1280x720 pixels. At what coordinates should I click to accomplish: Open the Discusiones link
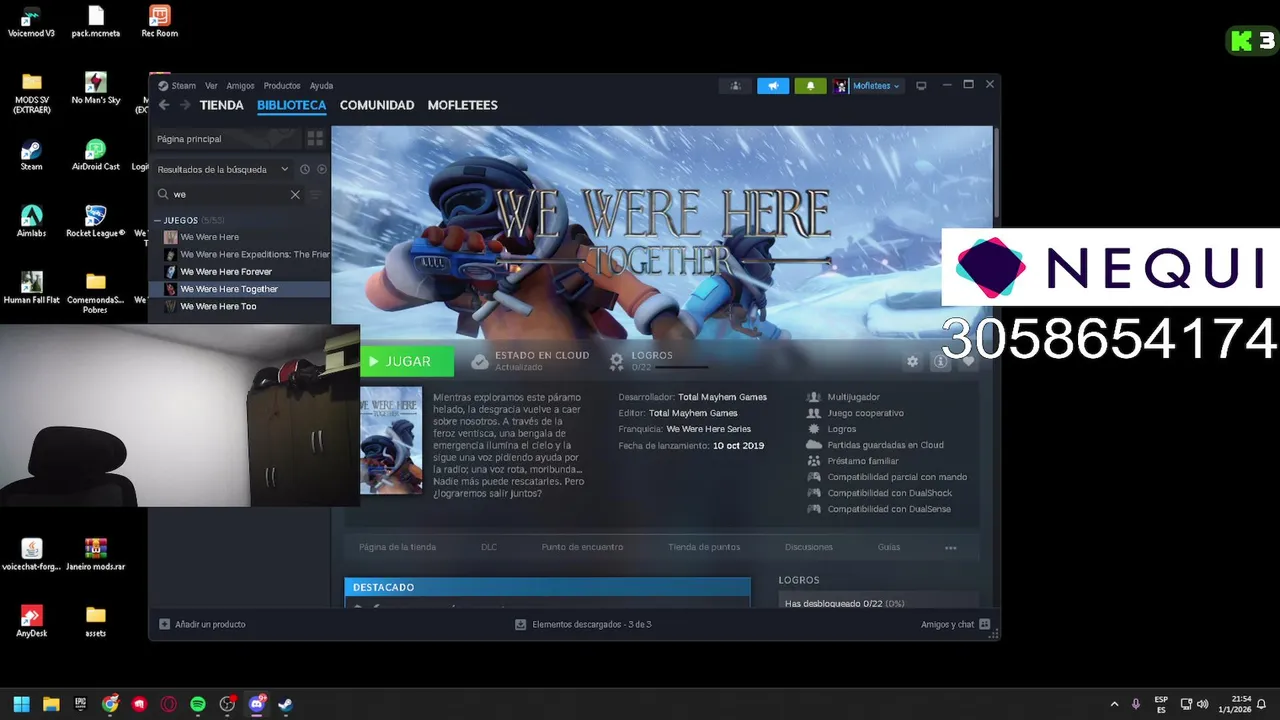pos(809,547)
